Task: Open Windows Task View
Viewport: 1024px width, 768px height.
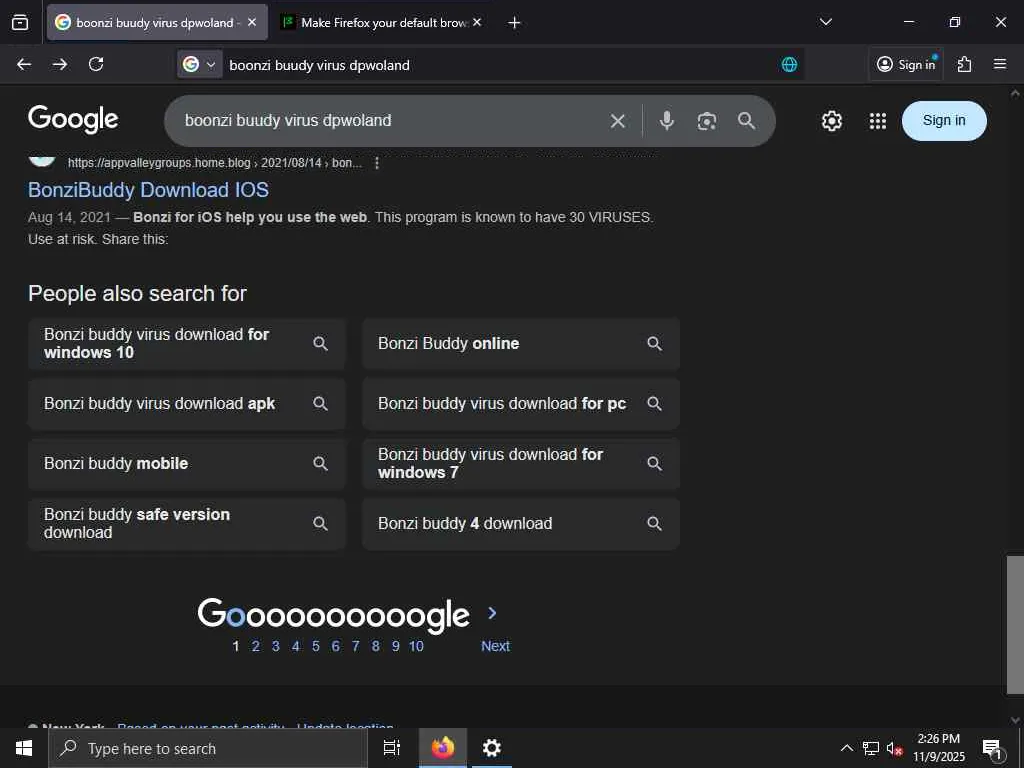Action: [392, 748]
